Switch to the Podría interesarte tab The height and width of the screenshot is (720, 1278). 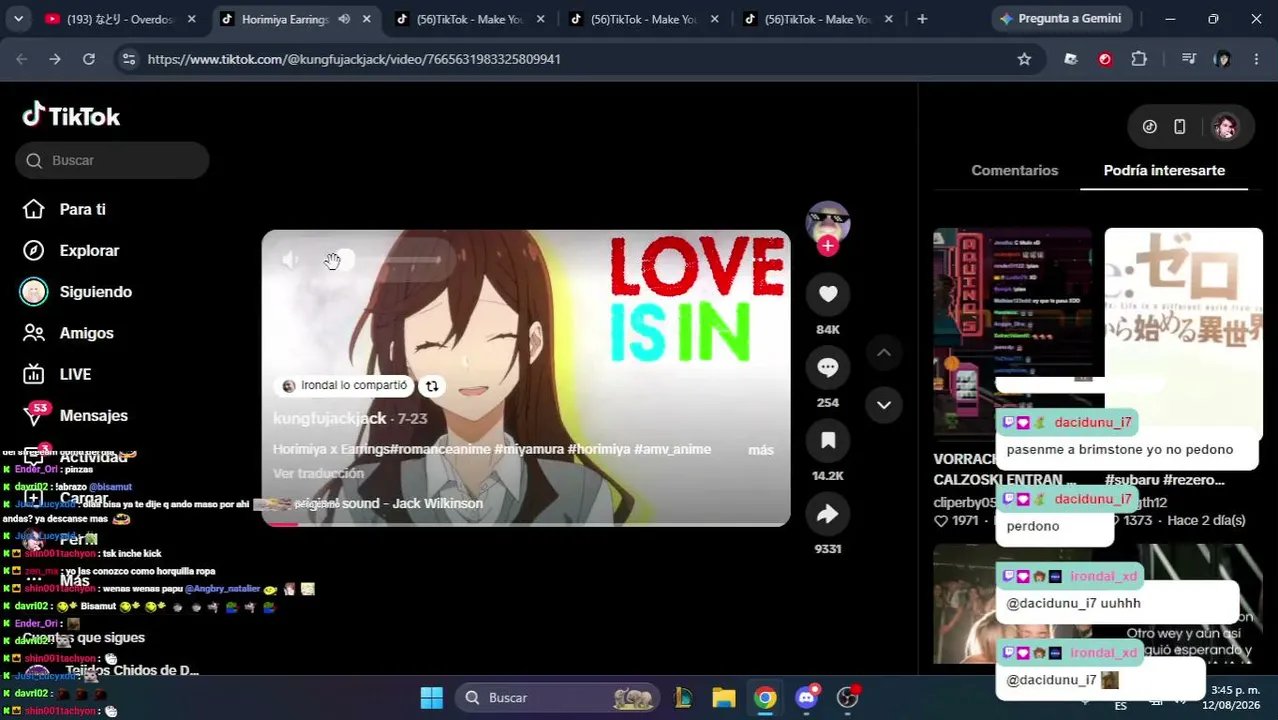[x=1164, y=171]
